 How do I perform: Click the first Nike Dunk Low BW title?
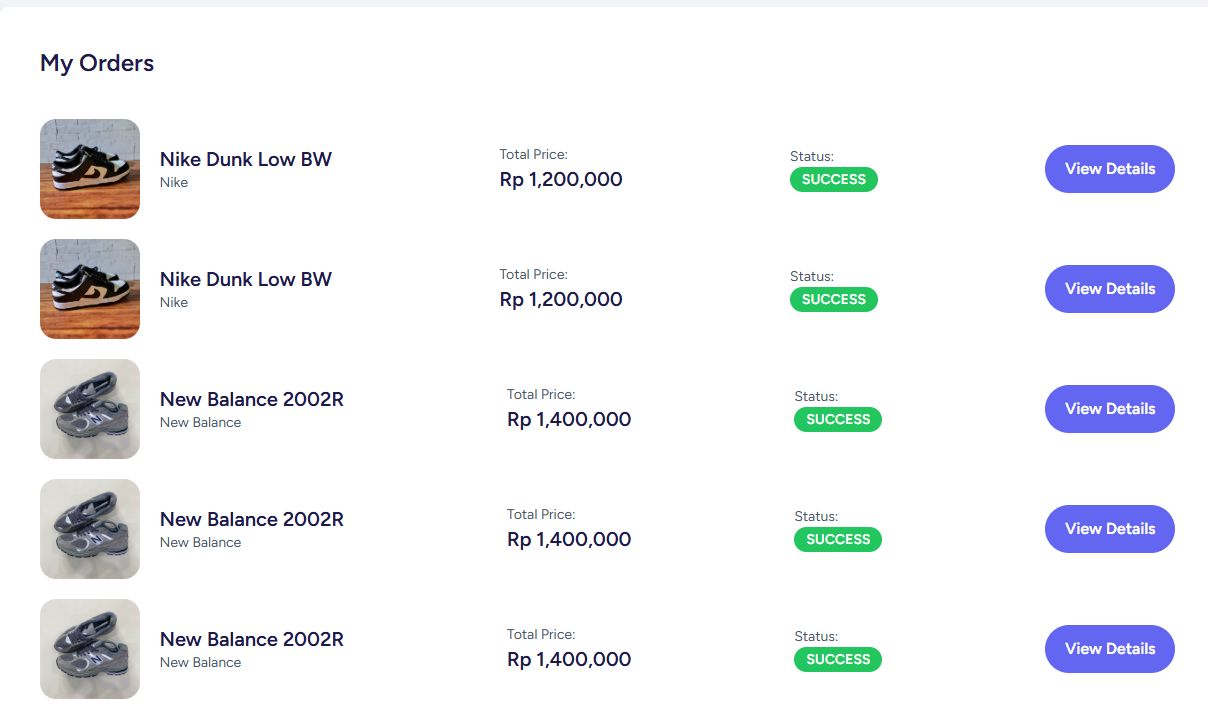[x=246, y=159]
